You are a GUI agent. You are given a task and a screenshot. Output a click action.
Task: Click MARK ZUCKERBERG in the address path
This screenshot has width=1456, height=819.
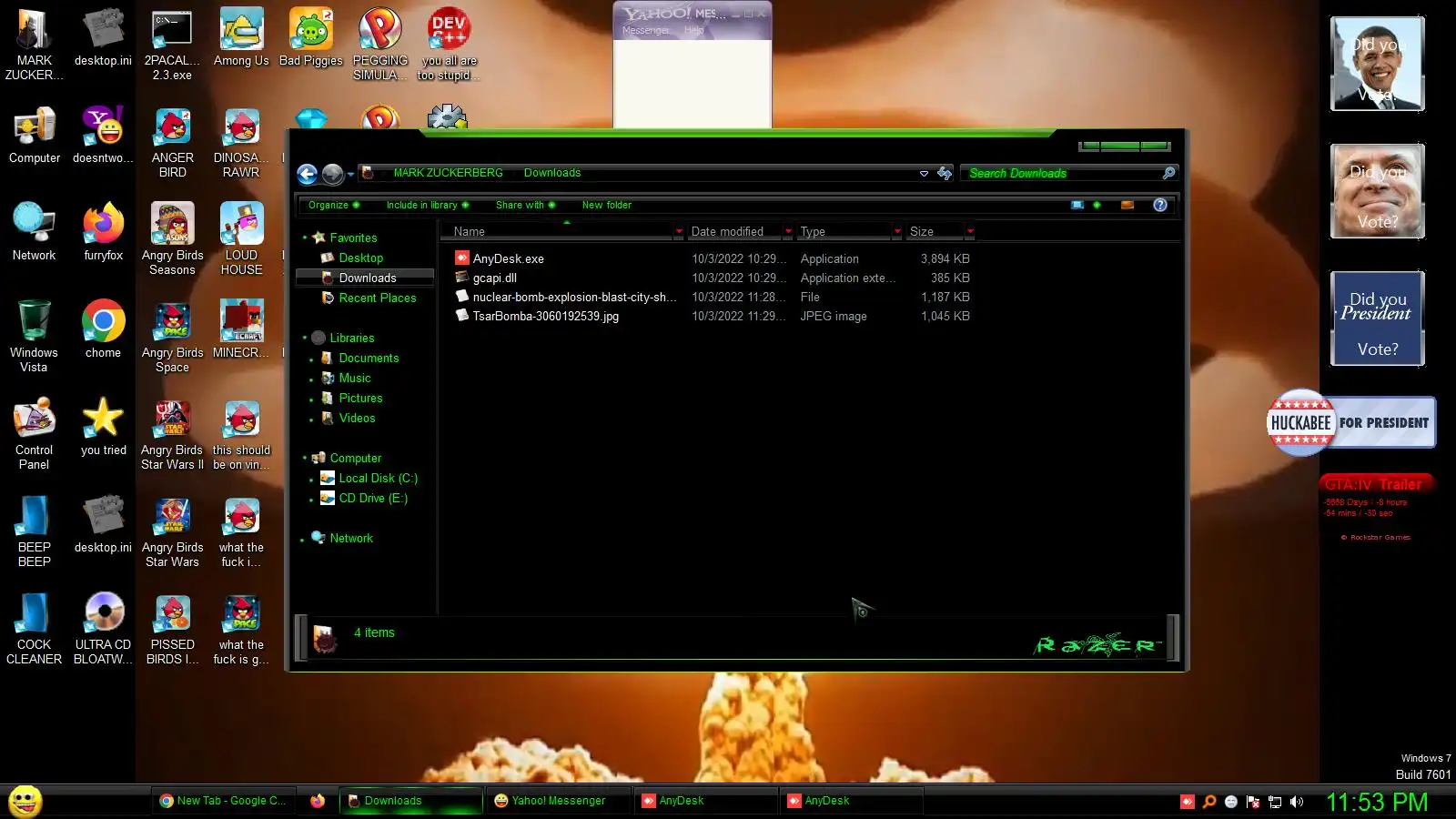448,173
